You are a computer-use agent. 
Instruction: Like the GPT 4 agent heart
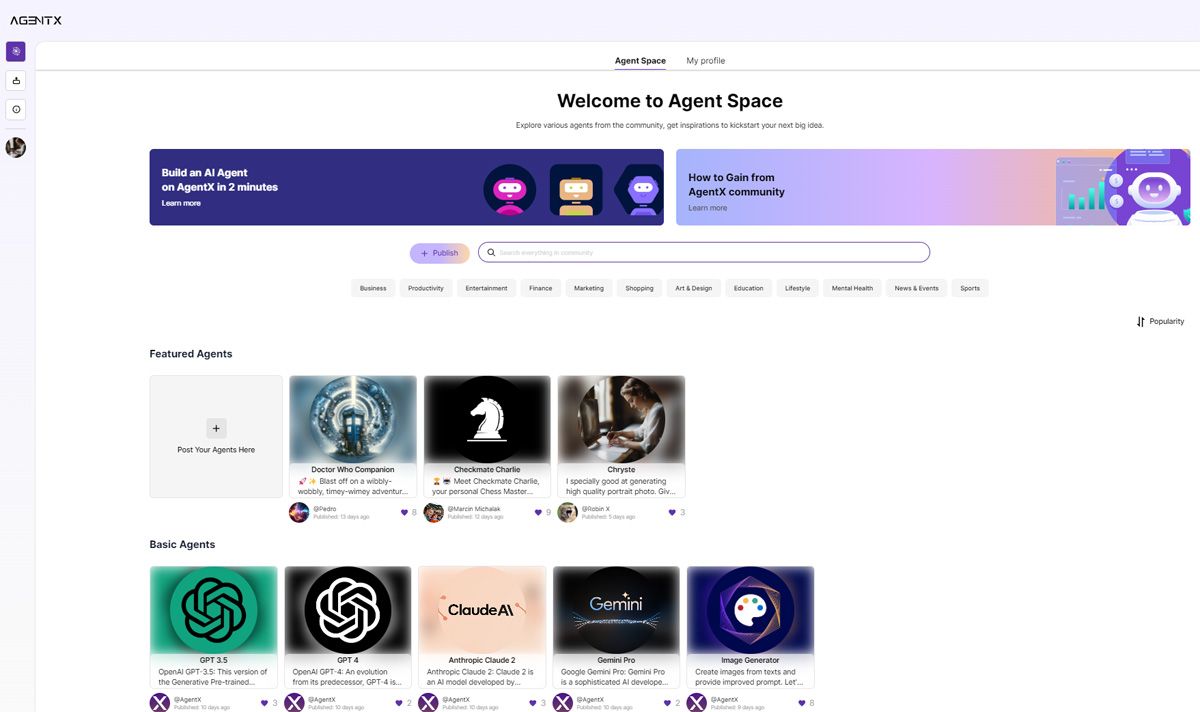tap(399, 703)
